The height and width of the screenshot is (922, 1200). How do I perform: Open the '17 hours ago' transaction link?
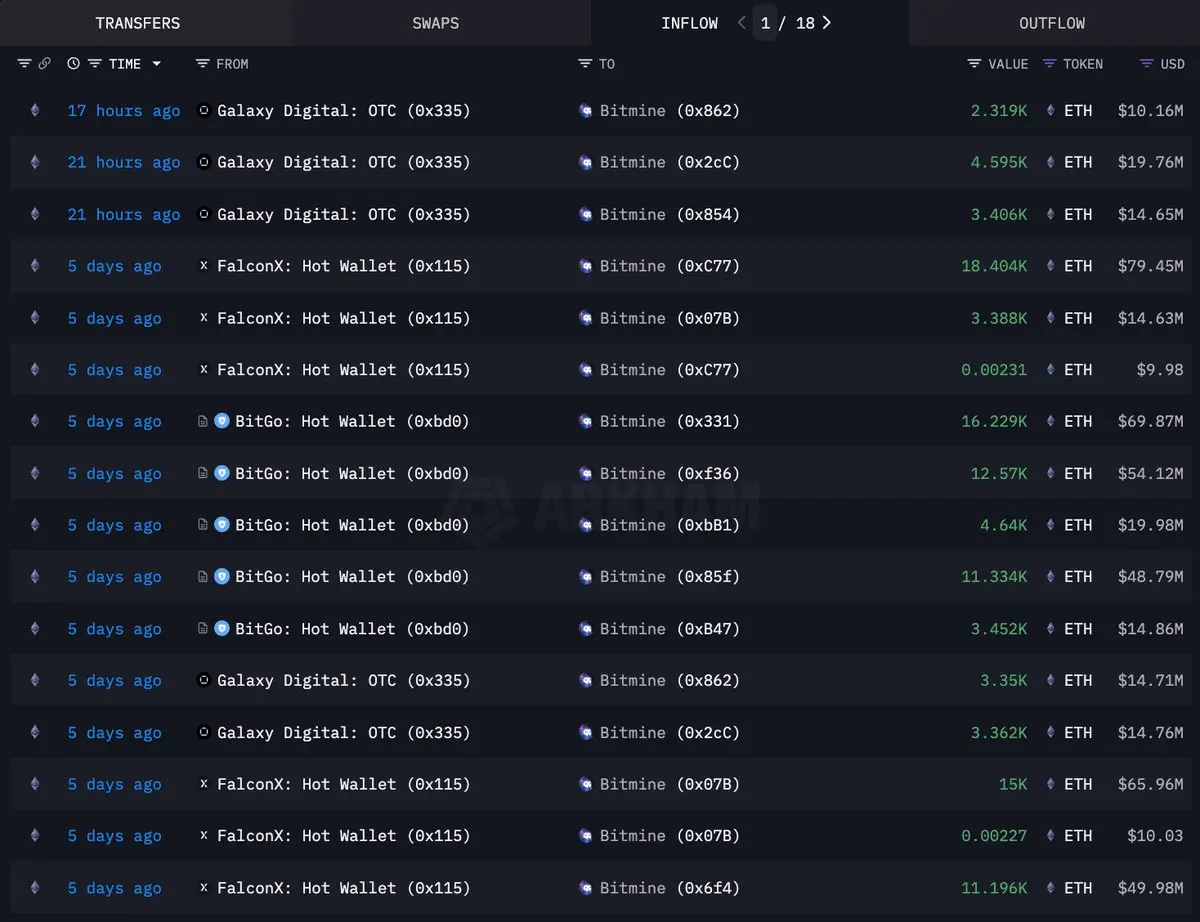(x=124, y=110)
